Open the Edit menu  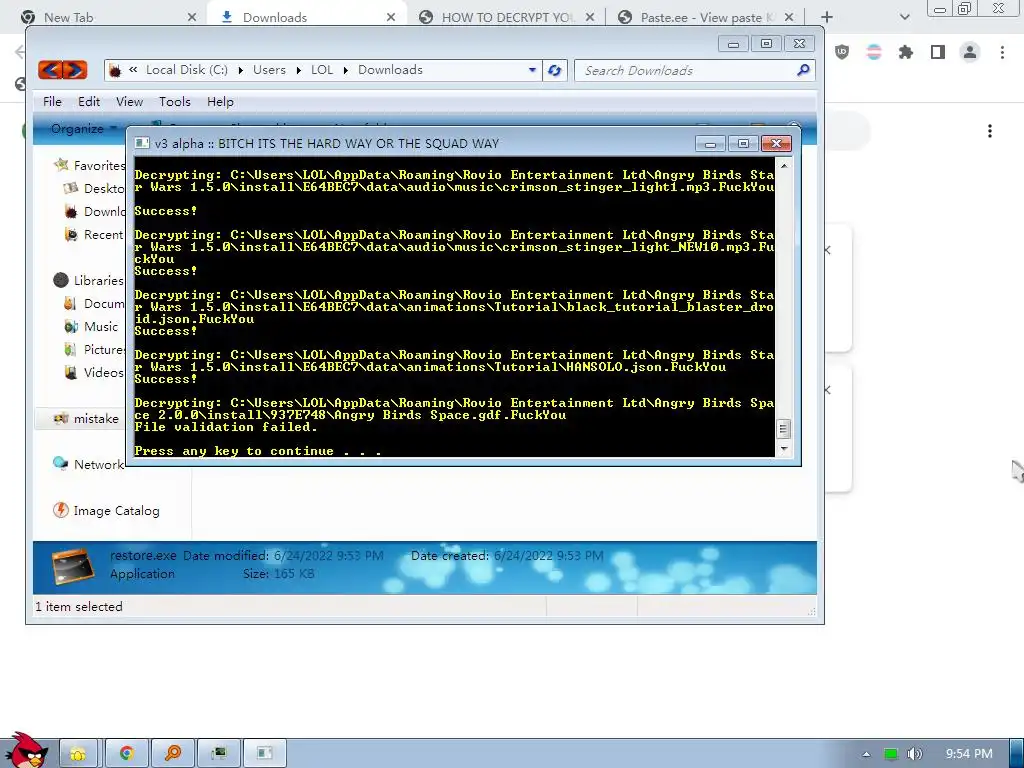point(89,102)
